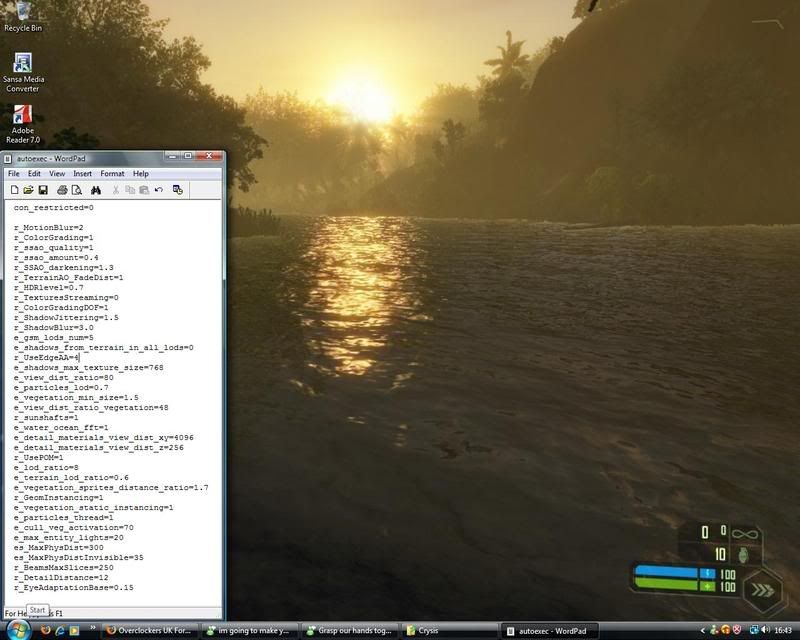Click the taskbar clock showing 16:43
Screen dimensions: 800x640
tap(783, 631)
